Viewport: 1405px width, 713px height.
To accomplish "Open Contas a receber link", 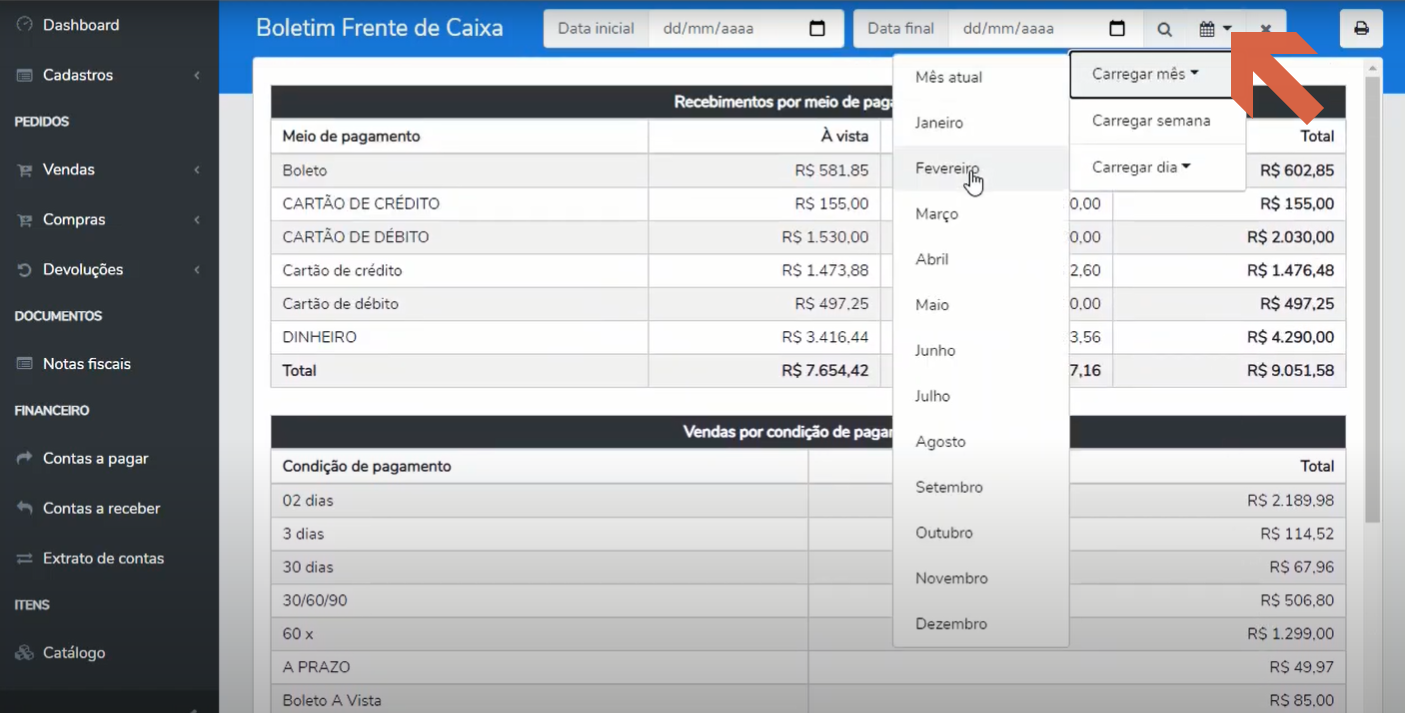I will (x=102, y=508).
